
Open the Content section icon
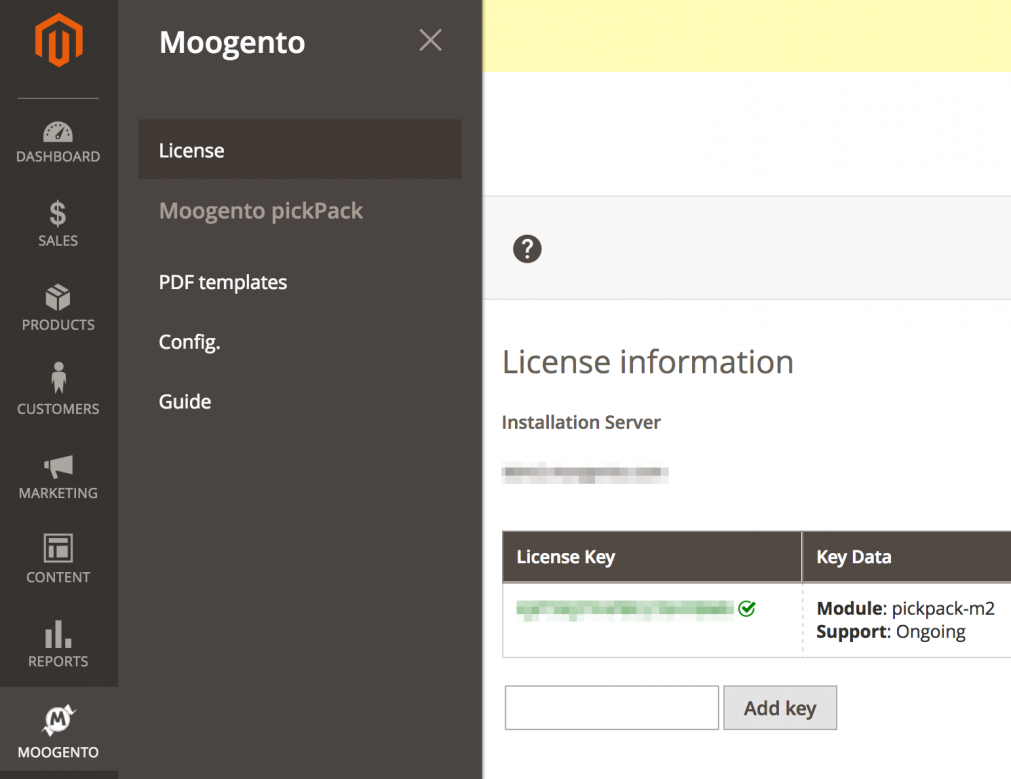(x=57, y=550)
